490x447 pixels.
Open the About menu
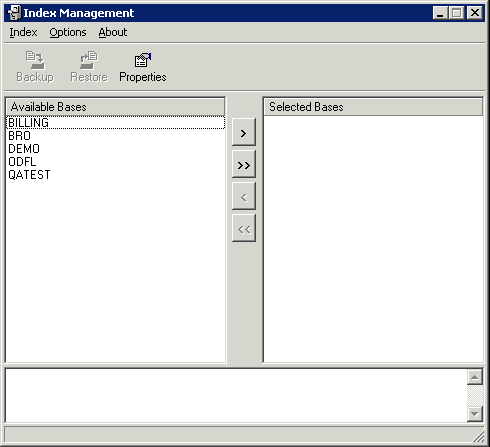(x=113, y=32)
